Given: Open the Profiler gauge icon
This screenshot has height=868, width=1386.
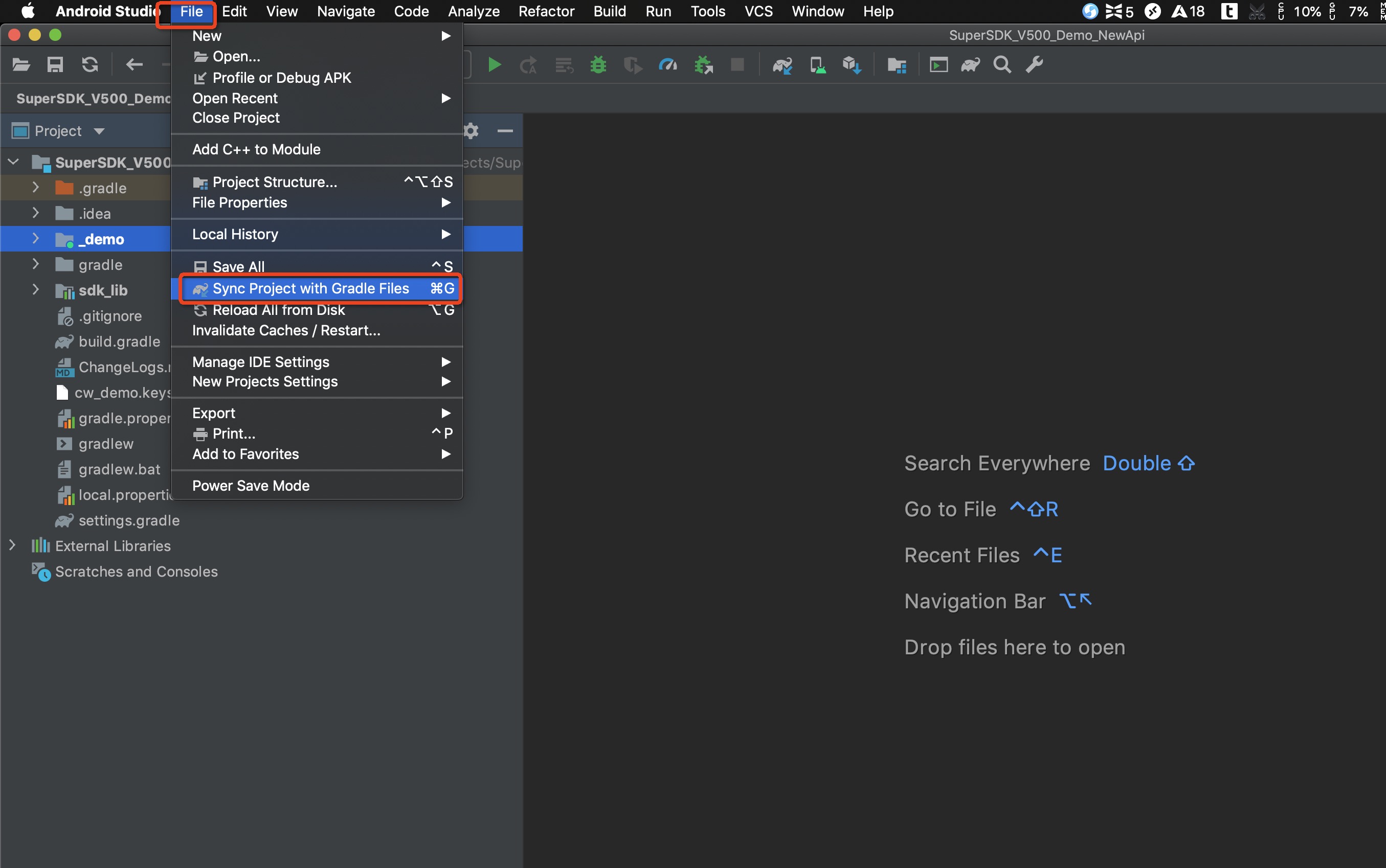Looking at the screenshot, I should (667, 65).
